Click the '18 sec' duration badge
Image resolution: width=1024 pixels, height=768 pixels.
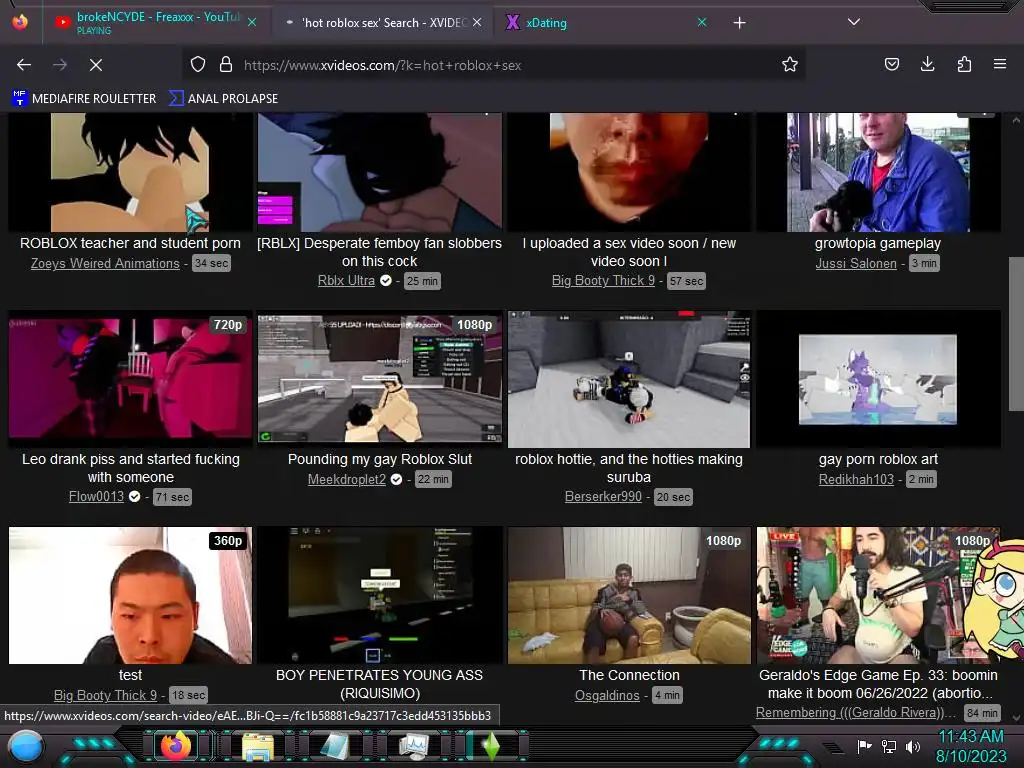tap(188, 696)
